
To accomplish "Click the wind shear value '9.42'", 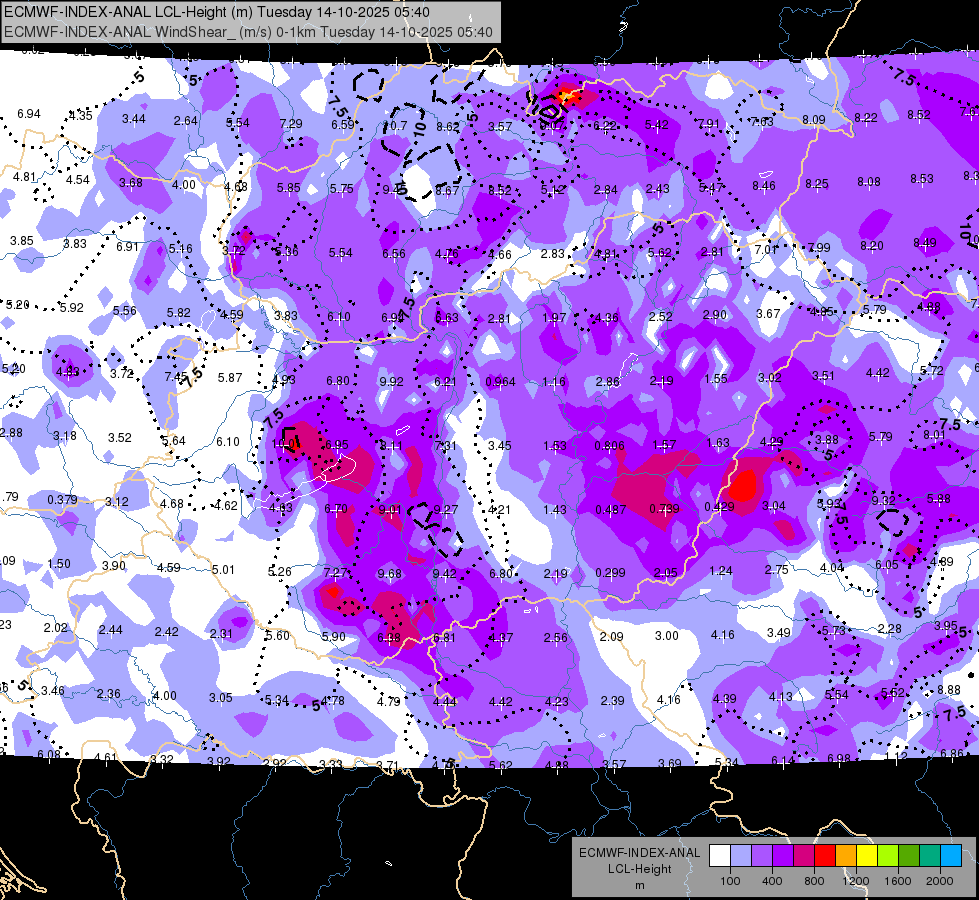I will point(445,573).
